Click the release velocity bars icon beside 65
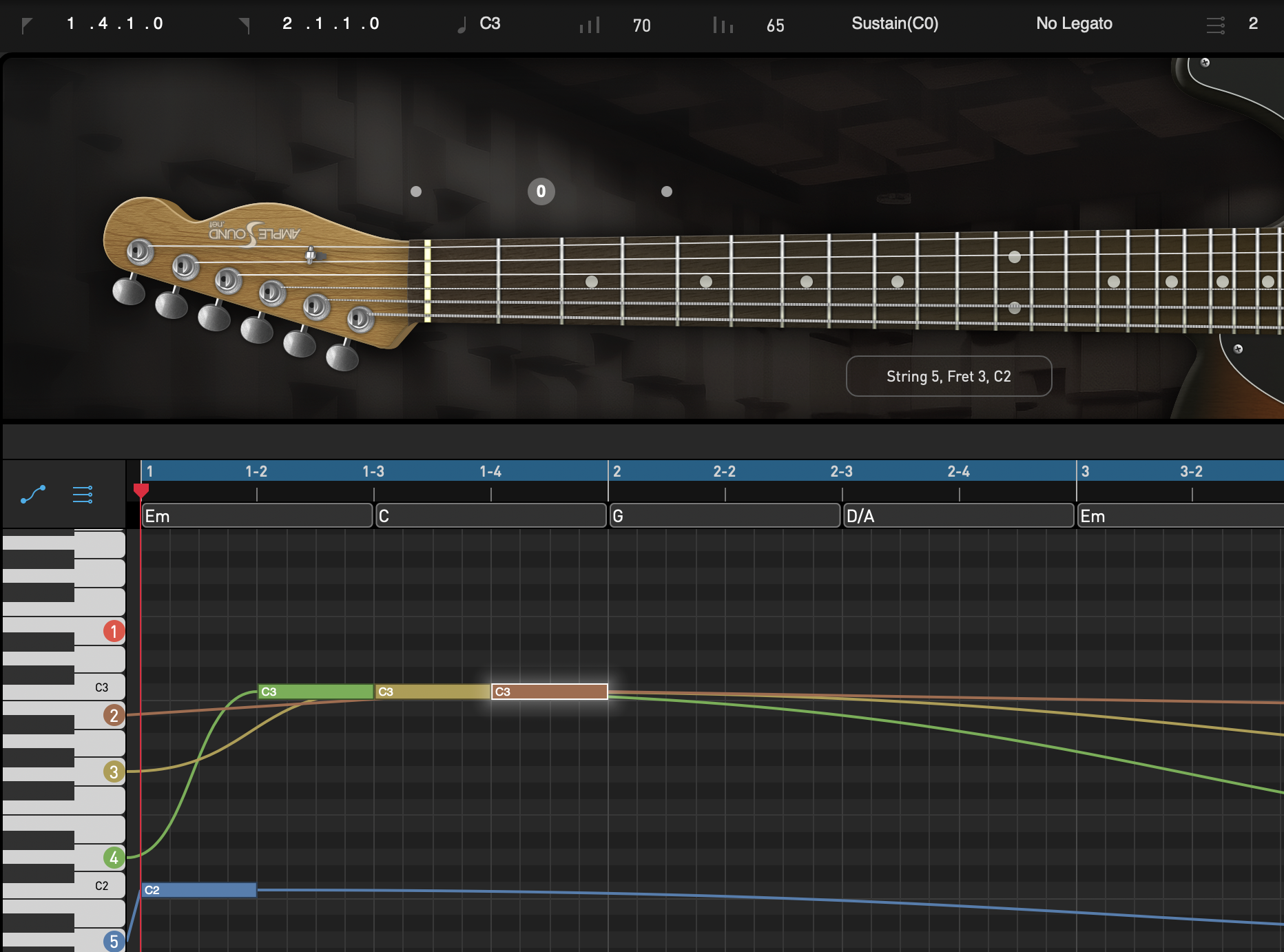 723,25
